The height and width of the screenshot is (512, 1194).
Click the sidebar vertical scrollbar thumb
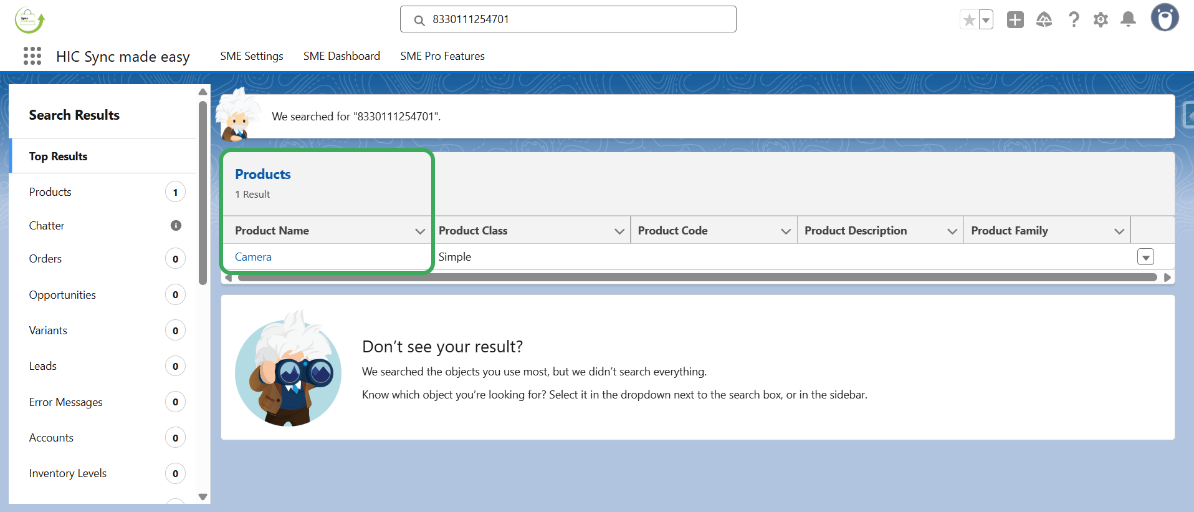pos(203,193)
